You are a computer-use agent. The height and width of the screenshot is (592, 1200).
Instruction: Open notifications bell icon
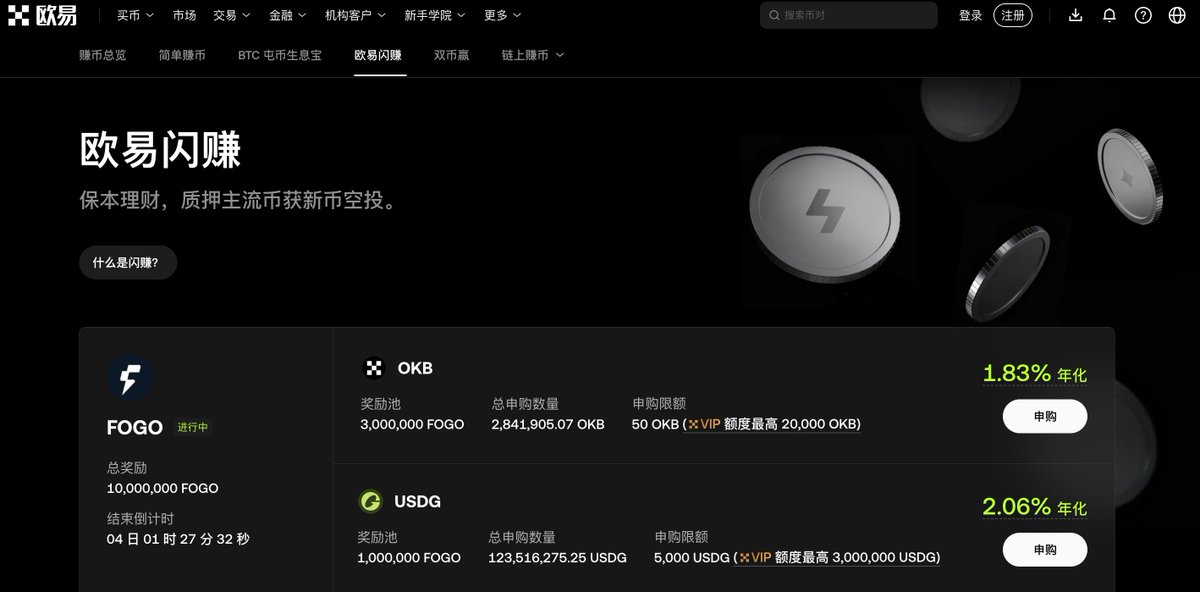[1109, 15]
